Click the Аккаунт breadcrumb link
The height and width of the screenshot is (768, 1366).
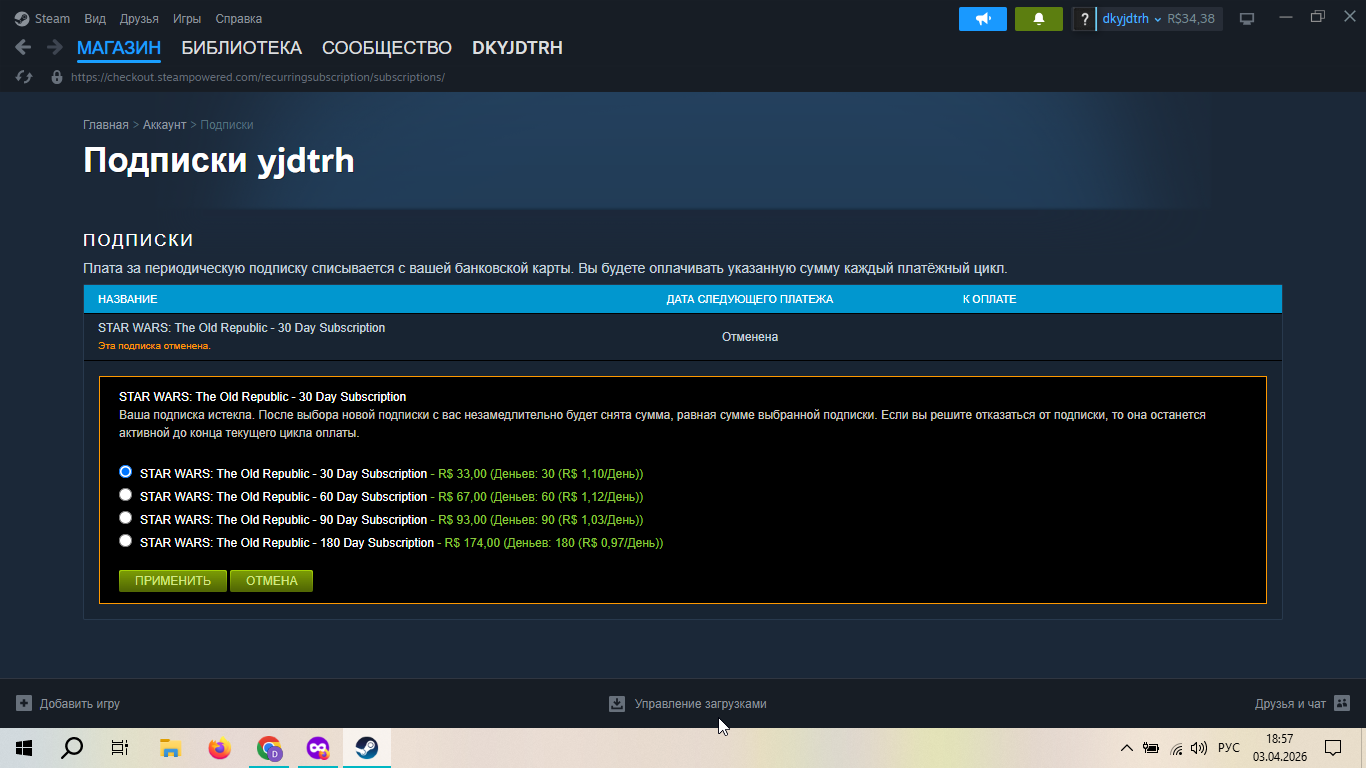[164, 125]
